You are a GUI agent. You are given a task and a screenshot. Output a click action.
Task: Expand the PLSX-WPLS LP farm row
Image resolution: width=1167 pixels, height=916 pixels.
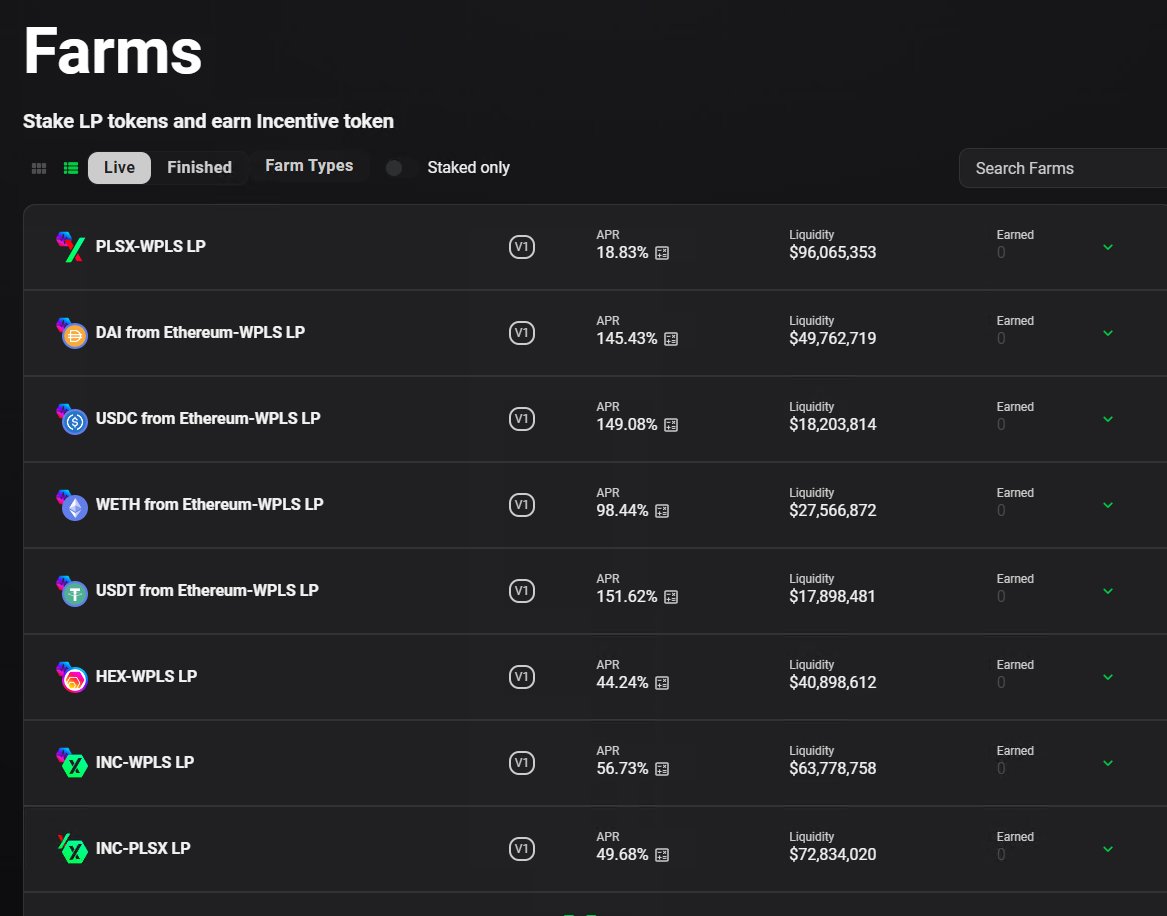click(1107, 247)
